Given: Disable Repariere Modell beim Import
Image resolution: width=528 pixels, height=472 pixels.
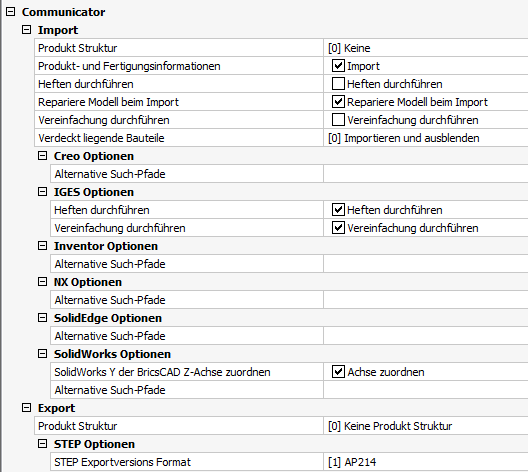Looking at the screenshot, I should point(338,102).
